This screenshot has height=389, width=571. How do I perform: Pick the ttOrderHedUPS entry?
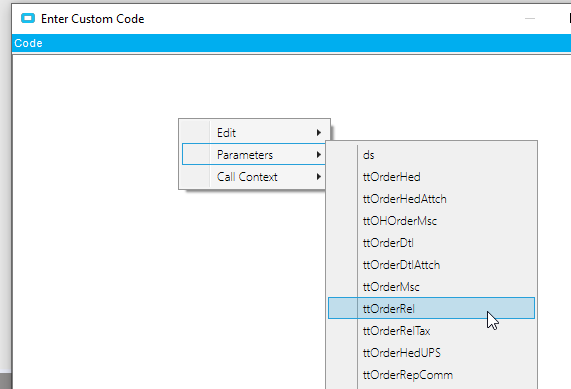tap(432, 353)
